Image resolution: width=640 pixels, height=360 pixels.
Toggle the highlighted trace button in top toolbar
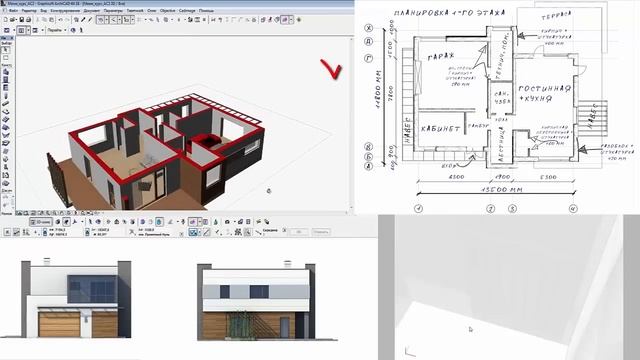tap(284, 20)
